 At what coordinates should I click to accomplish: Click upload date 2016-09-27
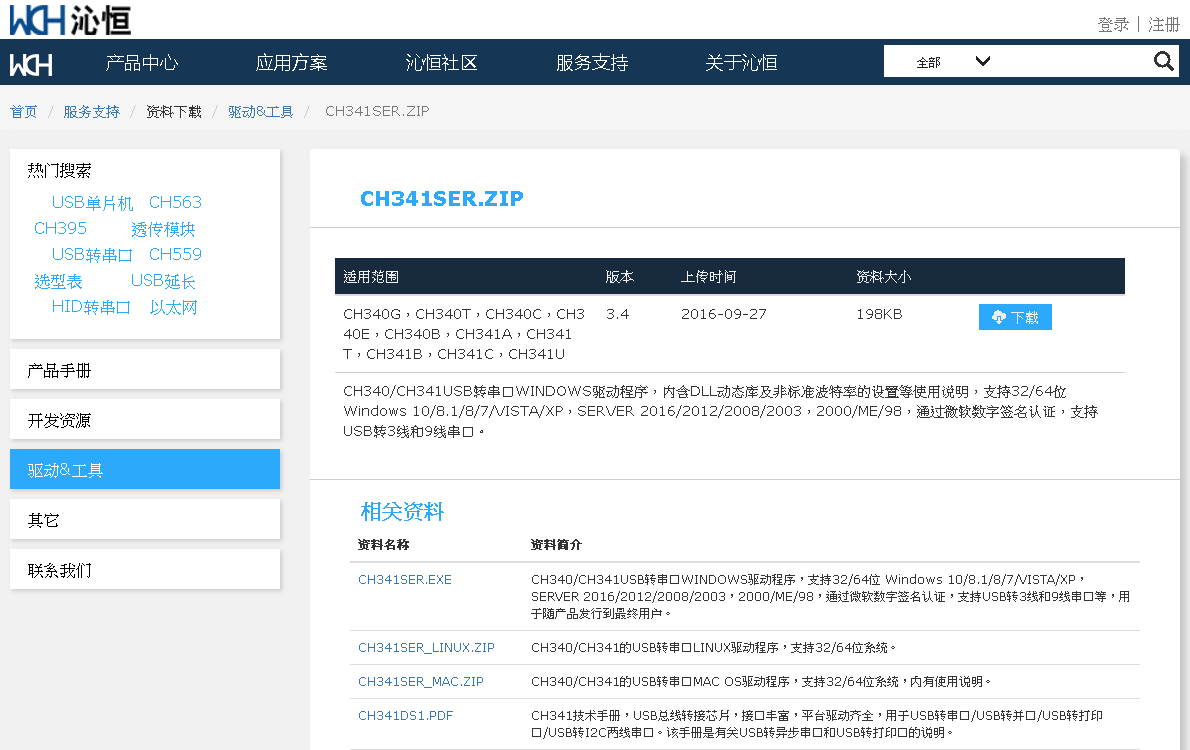723,314
